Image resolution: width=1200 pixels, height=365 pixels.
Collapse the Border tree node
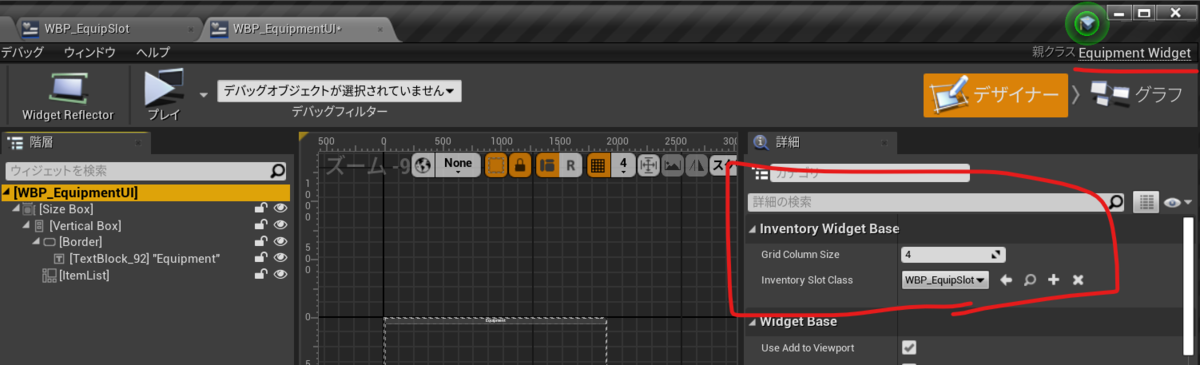pos(37,242)
